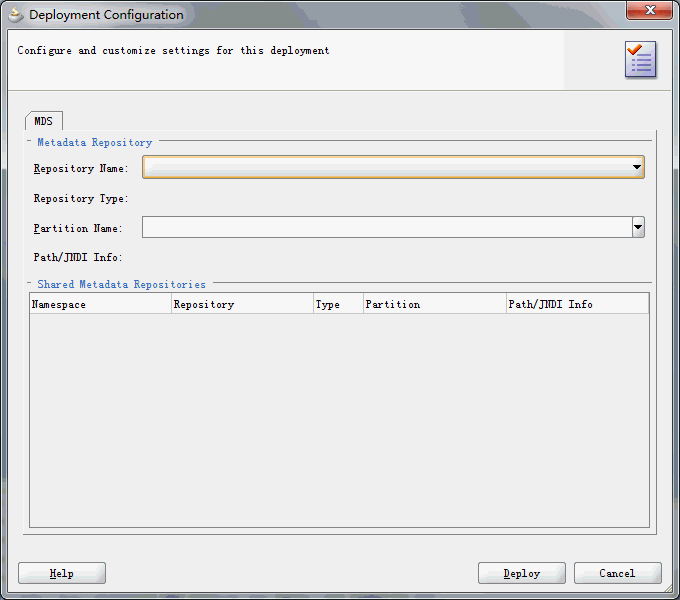Screen dimensions: 680x600
Task: Click the Partition Name label
Action: (78, 228)
